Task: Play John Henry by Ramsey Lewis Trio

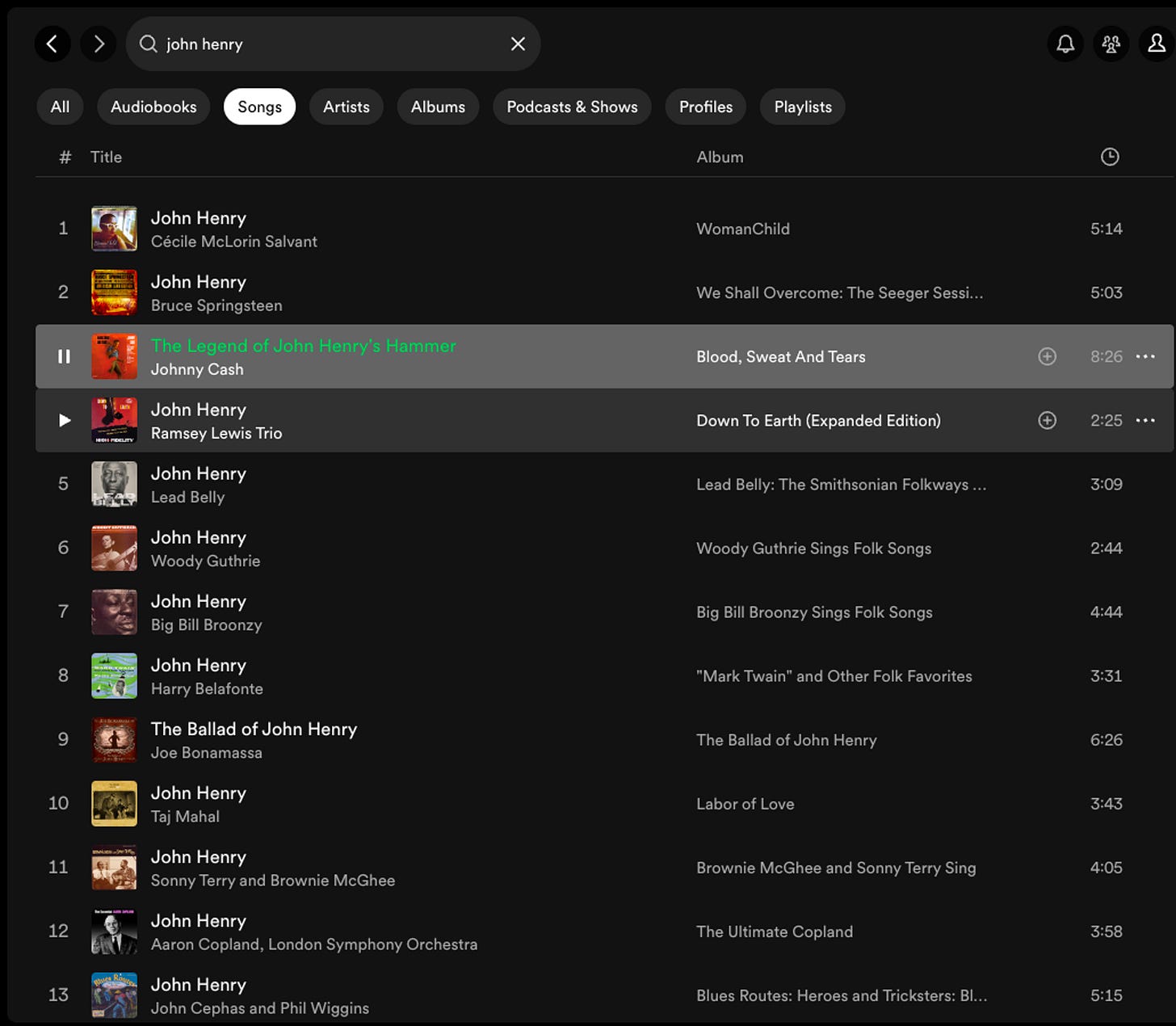Action: (65, 420)
